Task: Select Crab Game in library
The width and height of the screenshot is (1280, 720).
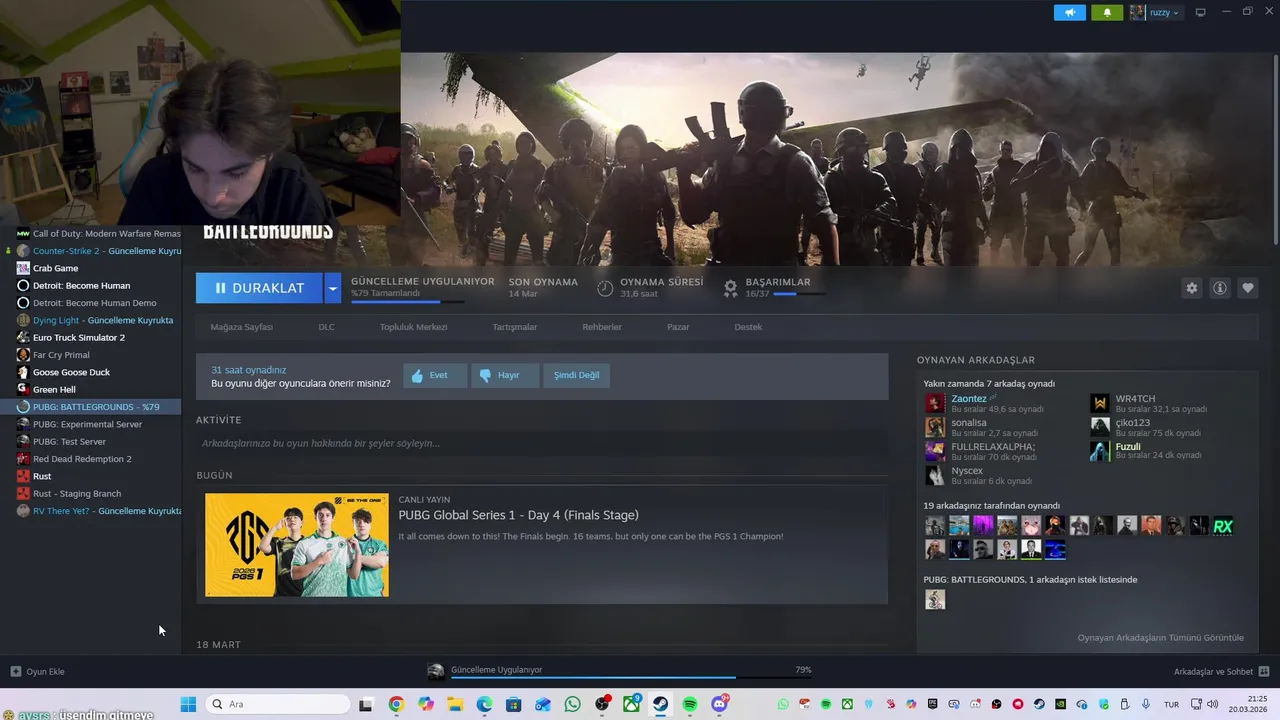Action: tap(55, 268)
